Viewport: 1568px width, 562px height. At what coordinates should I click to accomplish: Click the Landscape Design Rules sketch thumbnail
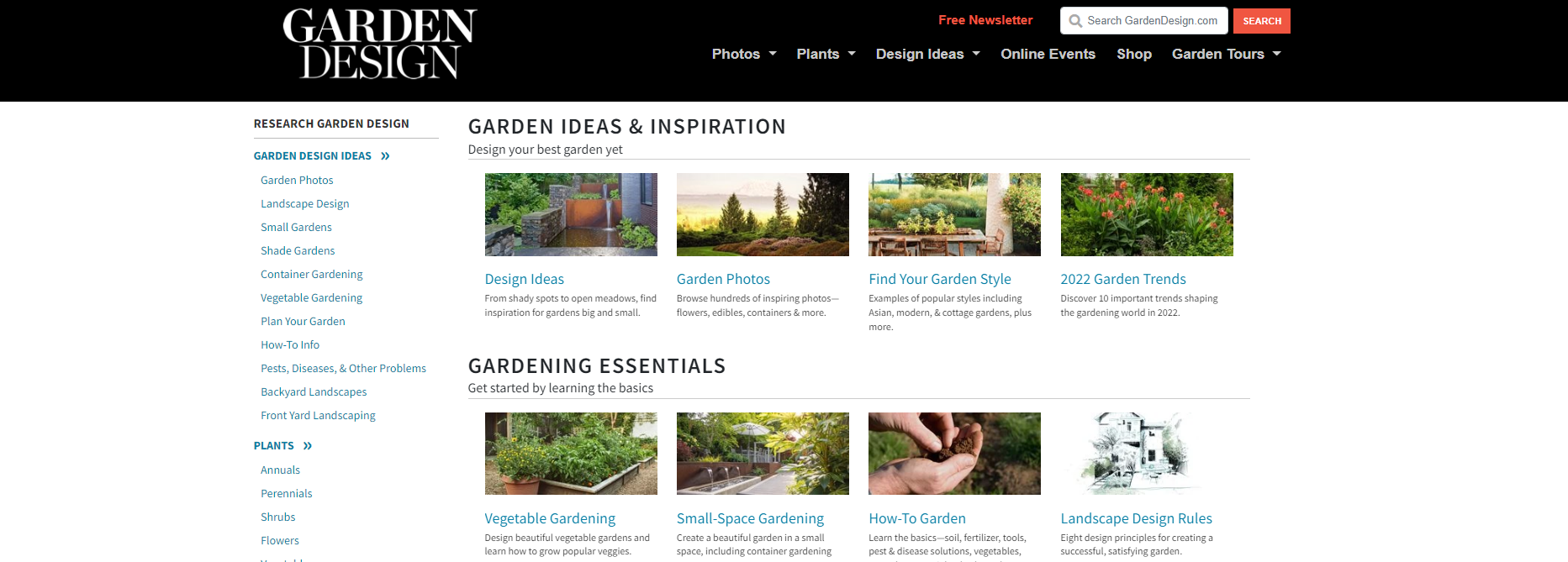pos(1147,454)
